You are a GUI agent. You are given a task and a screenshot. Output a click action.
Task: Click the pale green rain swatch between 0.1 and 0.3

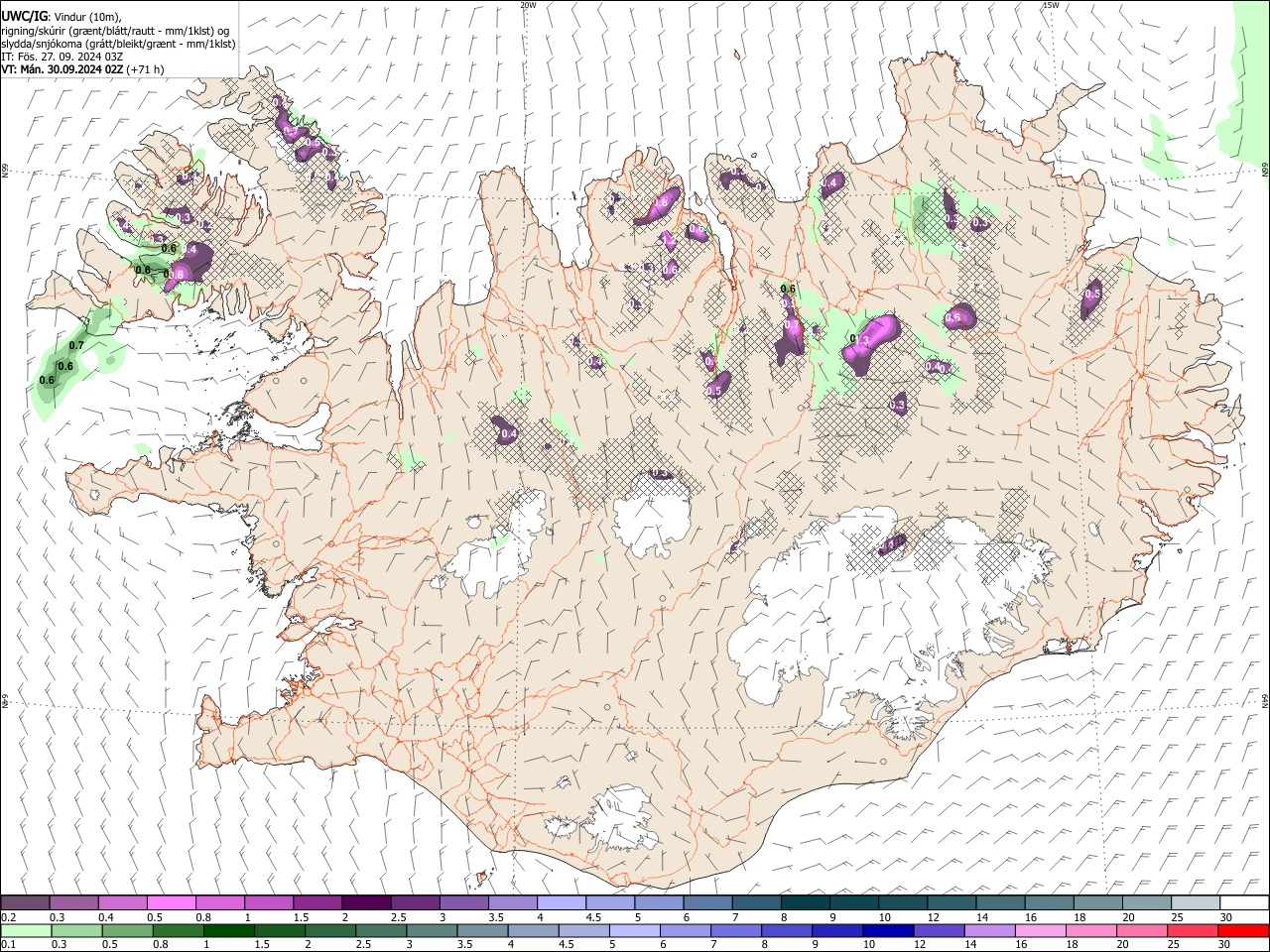(x=27, y=931)
